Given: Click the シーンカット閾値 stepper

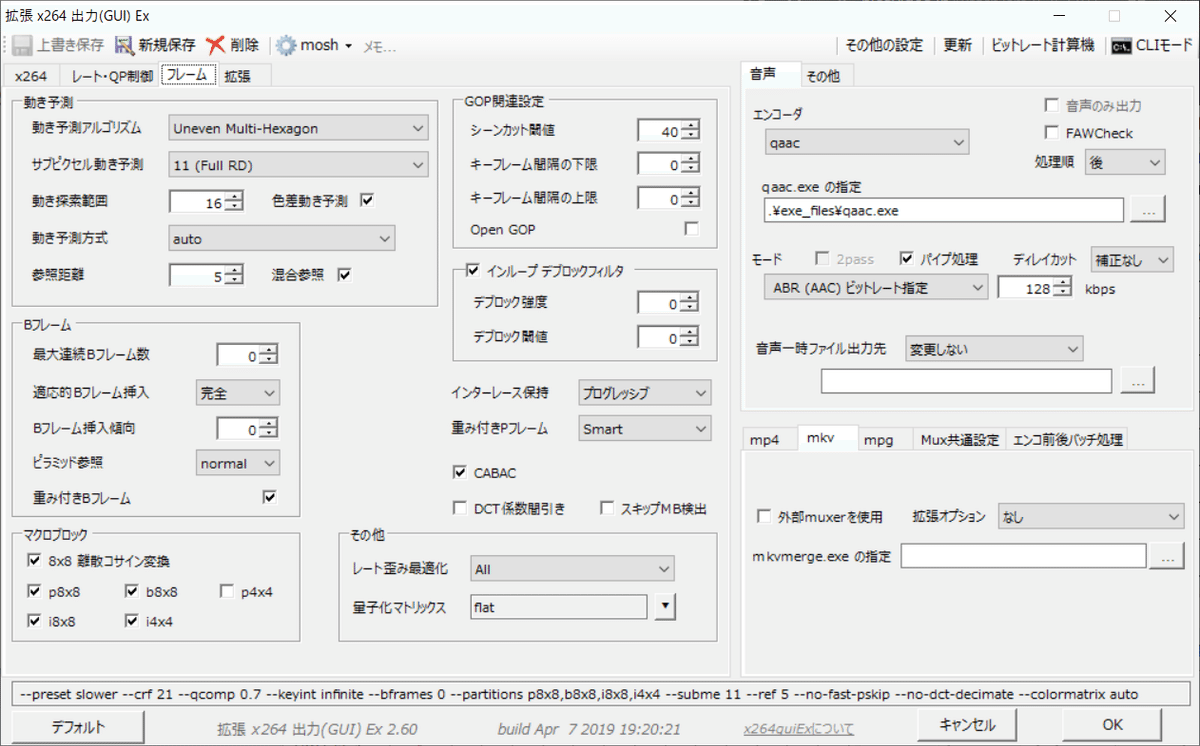Looking at the screenshot, I should 690,131.
